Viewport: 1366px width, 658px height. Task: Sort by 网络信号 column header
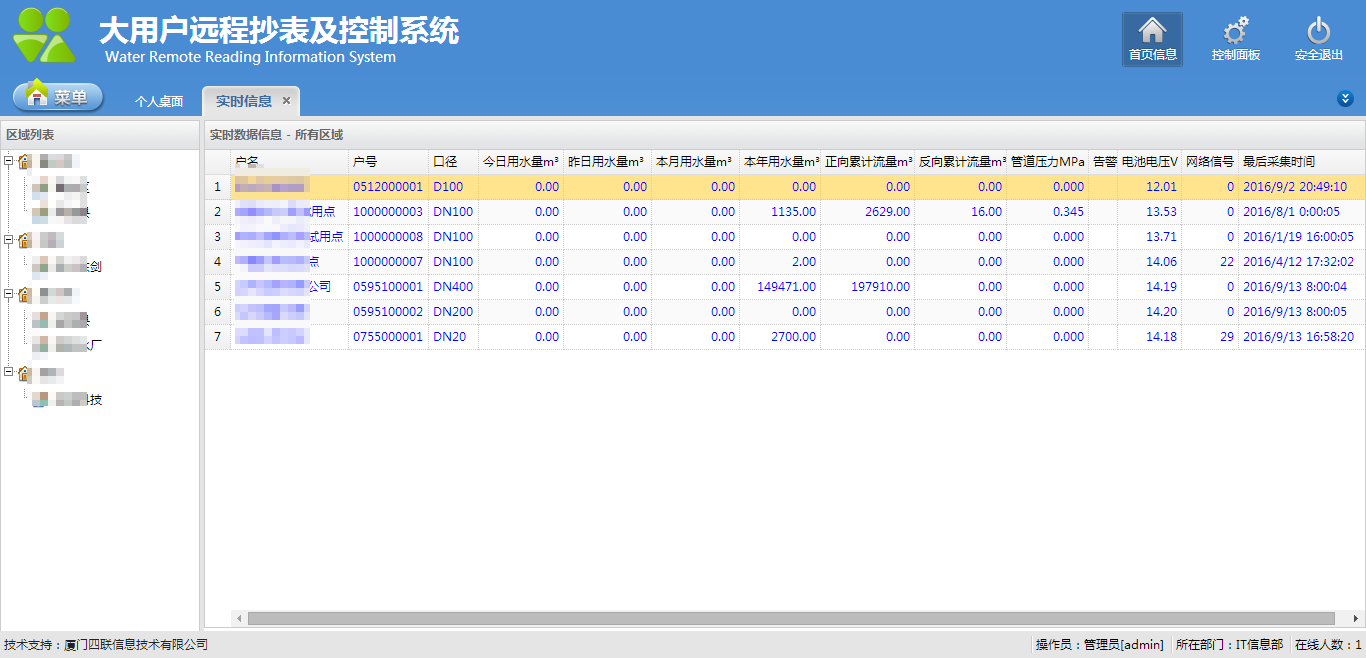(1210, 162)
